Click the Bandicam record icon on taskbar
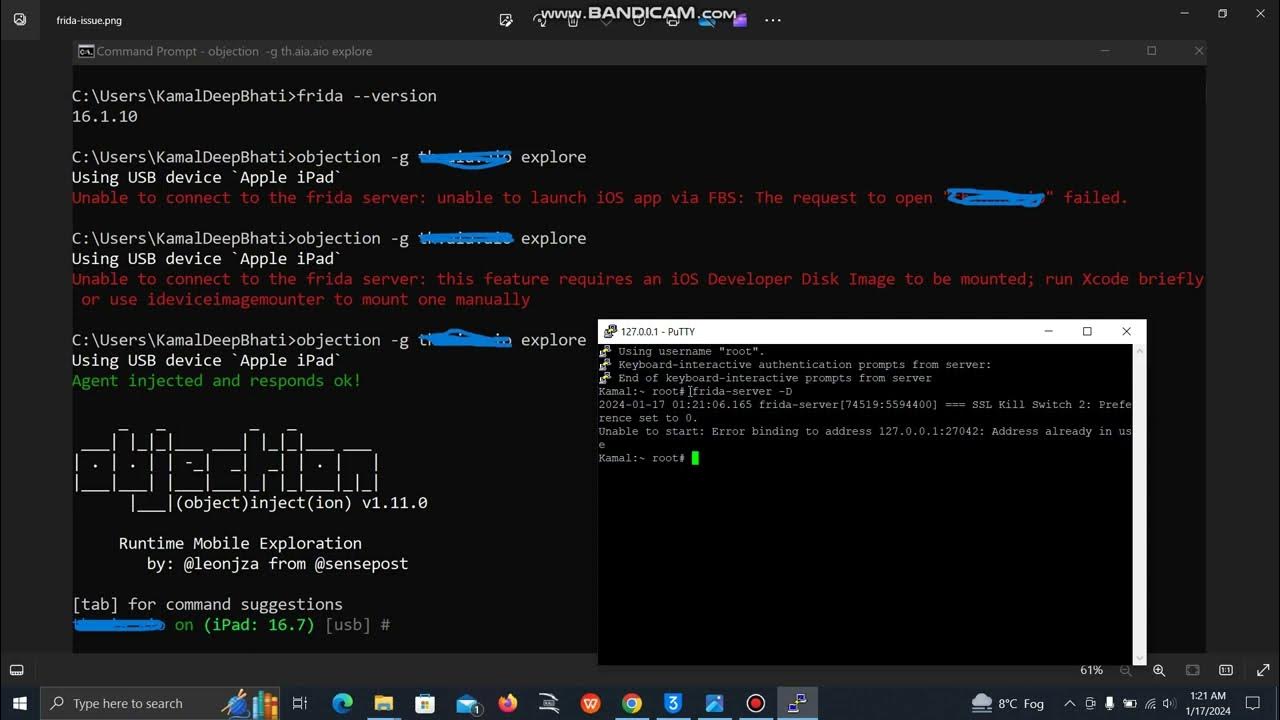The height and width of the screenshot is (720, 1280). pos(756,703)
